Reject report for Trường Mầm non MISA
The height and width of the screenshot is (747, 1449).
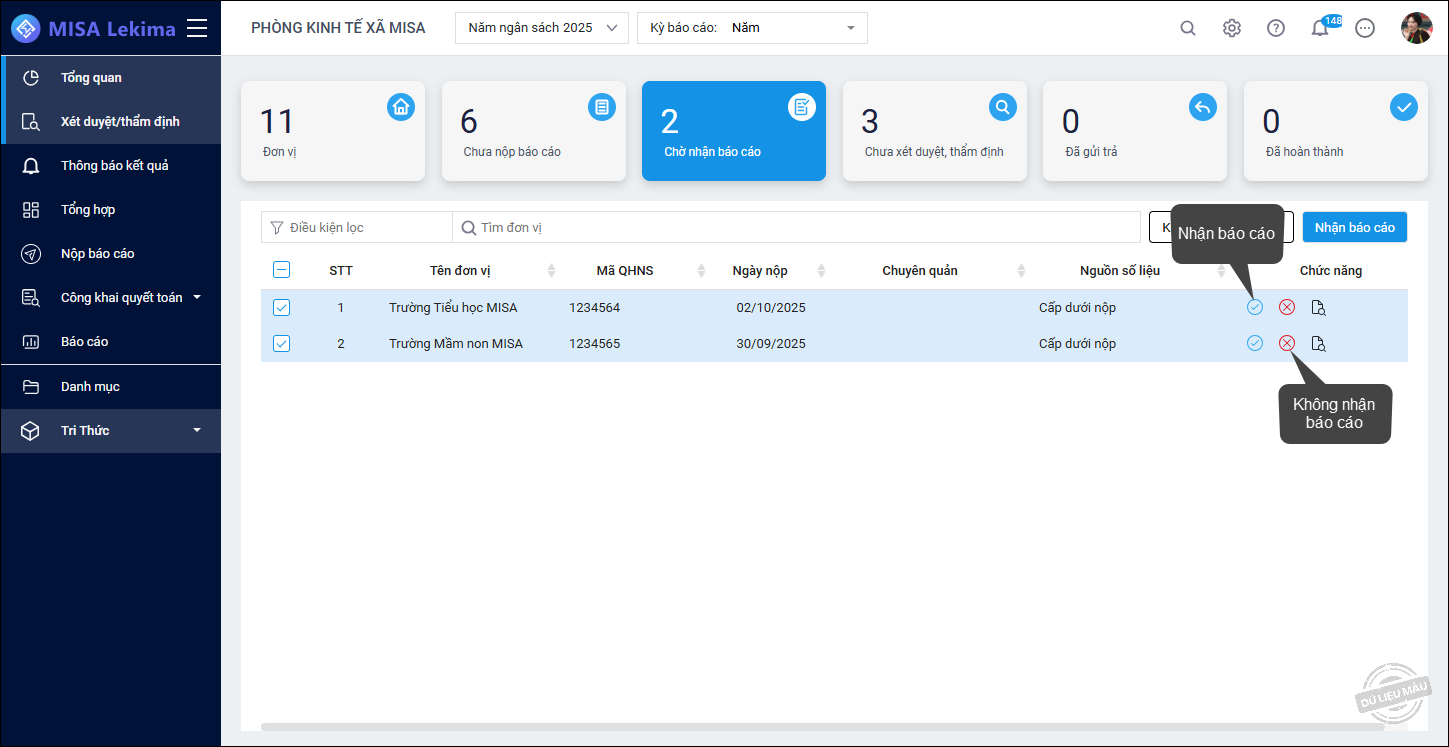1287,343
